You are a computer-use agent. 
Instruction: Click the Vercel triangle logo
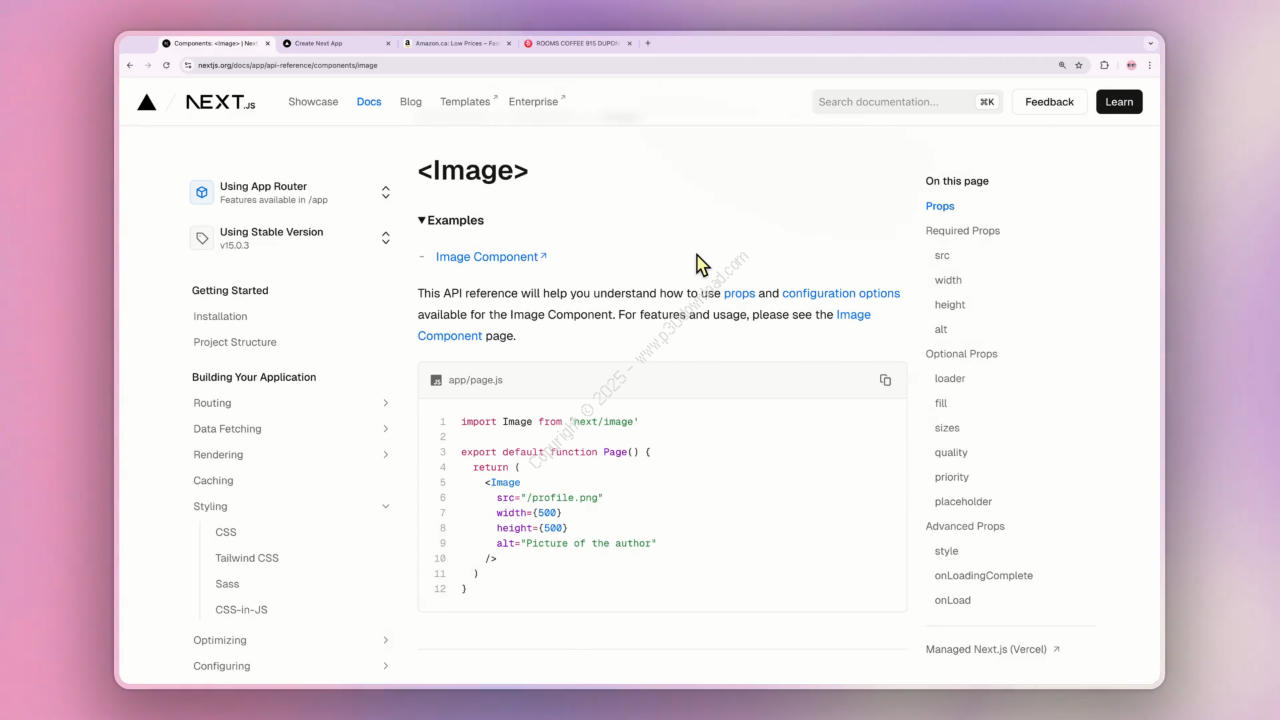click(147, 102)
